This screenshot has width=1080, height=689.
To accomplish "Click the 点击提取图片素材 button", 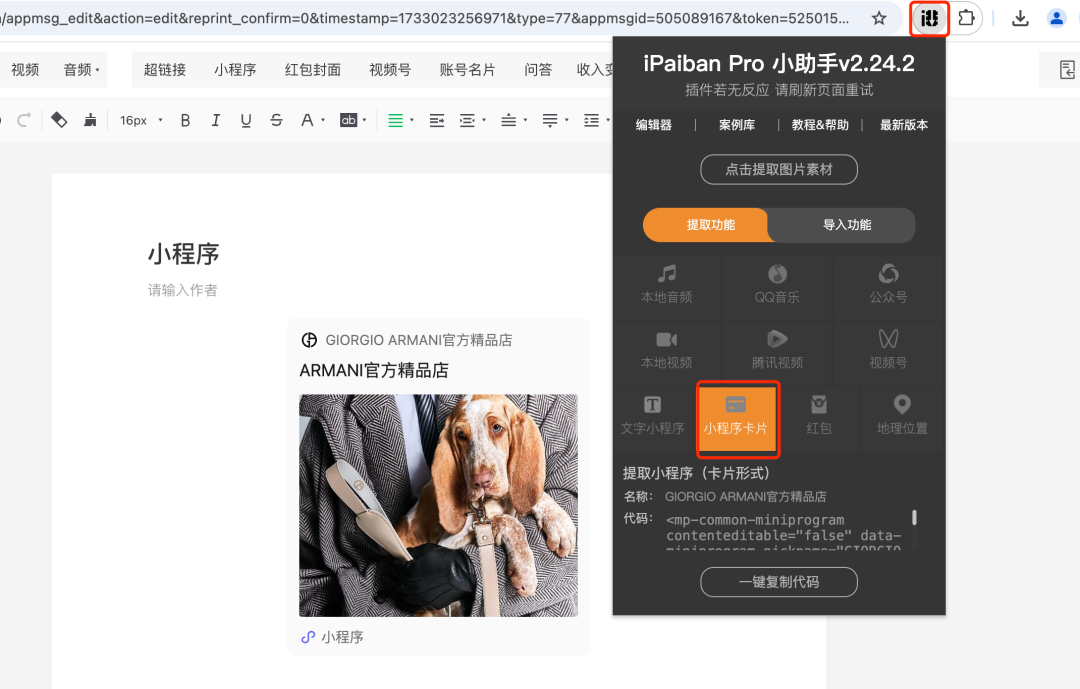I will click(x=779, y=169).
